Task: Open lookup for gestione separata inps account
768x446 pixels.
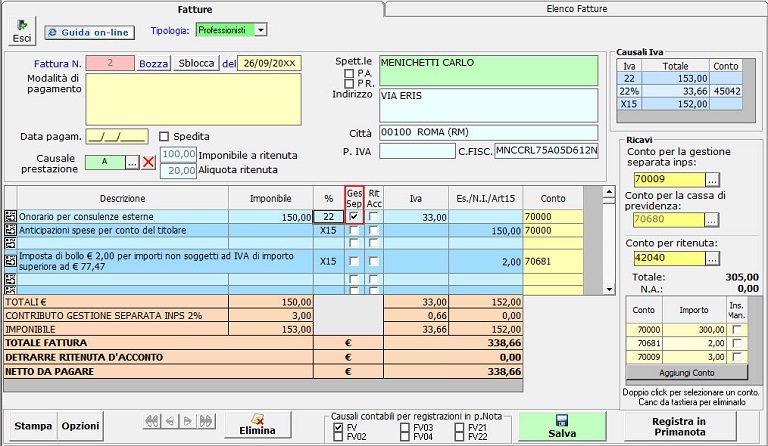Action: 712,179
